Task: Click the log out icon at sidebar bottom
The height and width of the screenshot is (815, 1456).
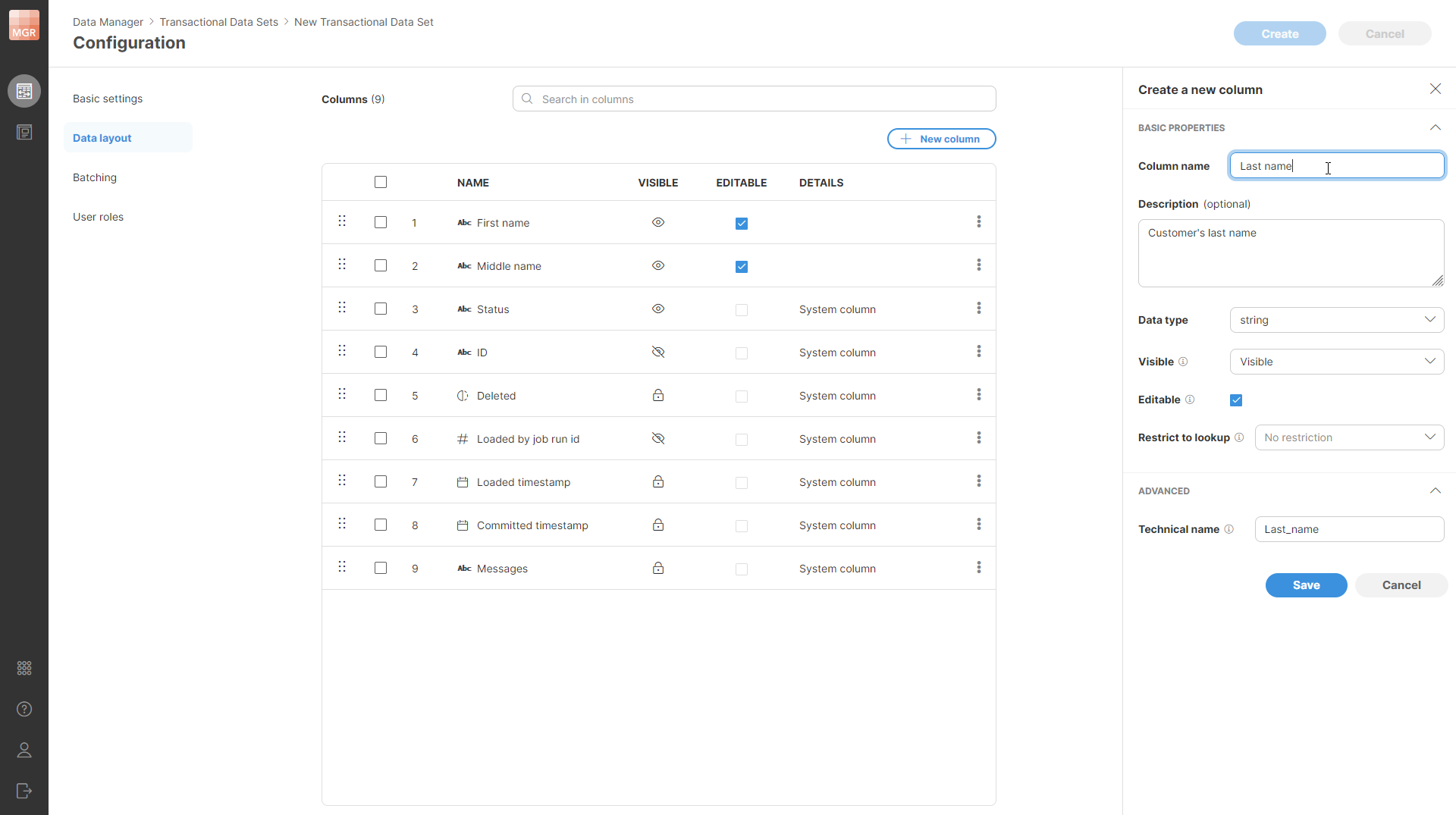Action: click(x=24, y=791)
